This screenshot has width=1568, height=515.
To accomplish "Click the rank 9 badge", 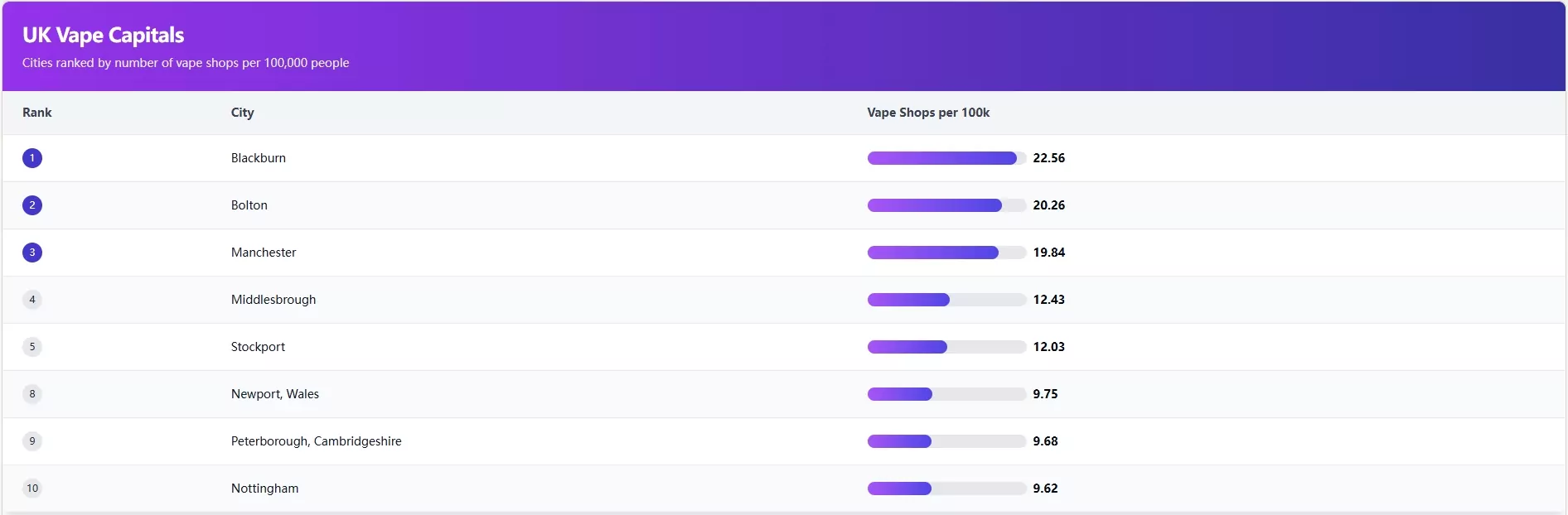I will (x=32, y=441).
